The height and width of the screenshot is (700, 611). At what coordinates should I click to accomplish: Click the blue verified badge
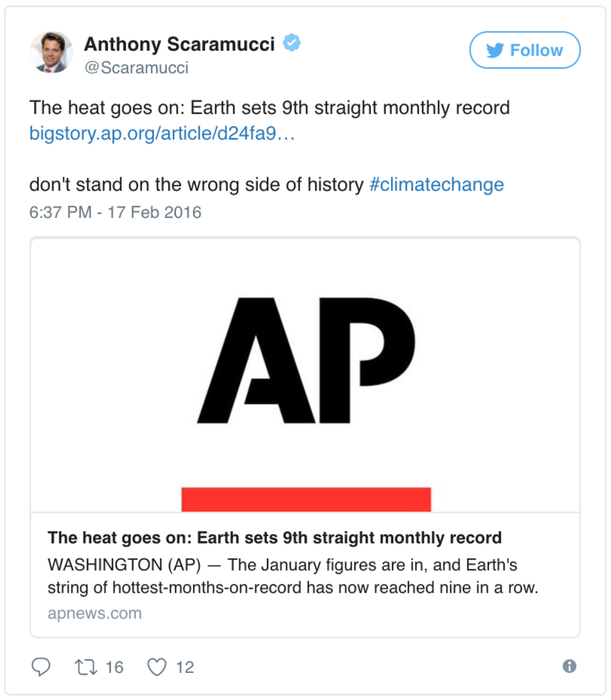click(x=291, y=43)
